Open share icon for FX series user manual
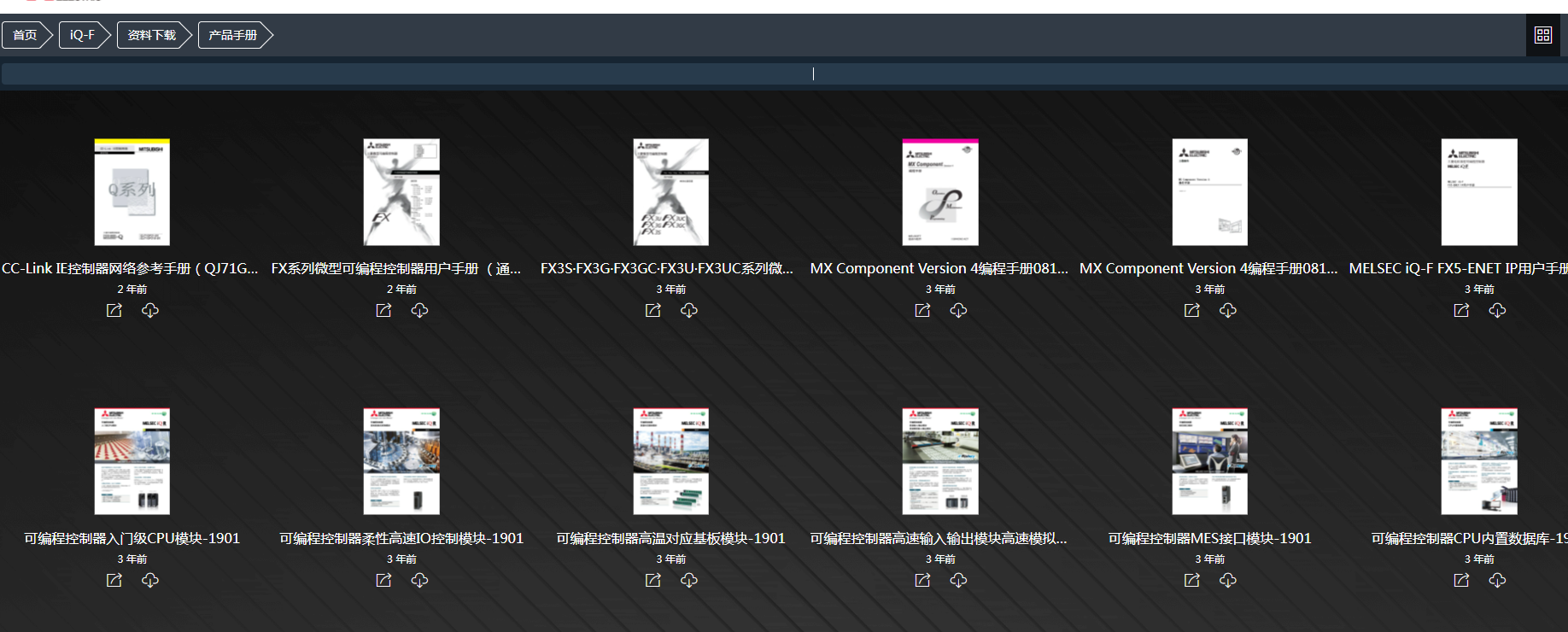This screenshot has width=1568, height=632. point(383,310)
